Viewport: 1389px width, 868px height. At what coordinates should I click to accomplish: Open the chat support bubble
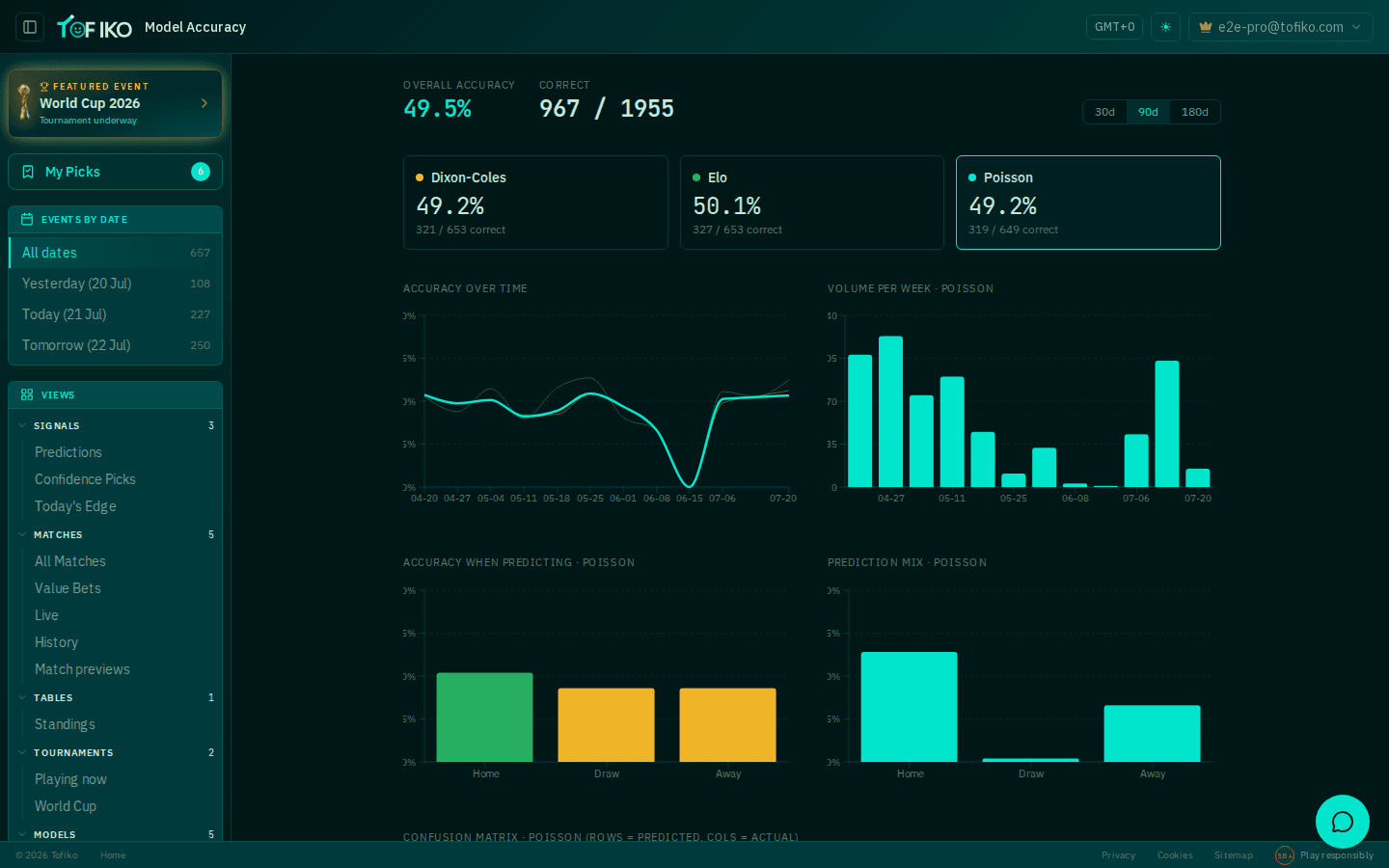(x=1342, y=822)
